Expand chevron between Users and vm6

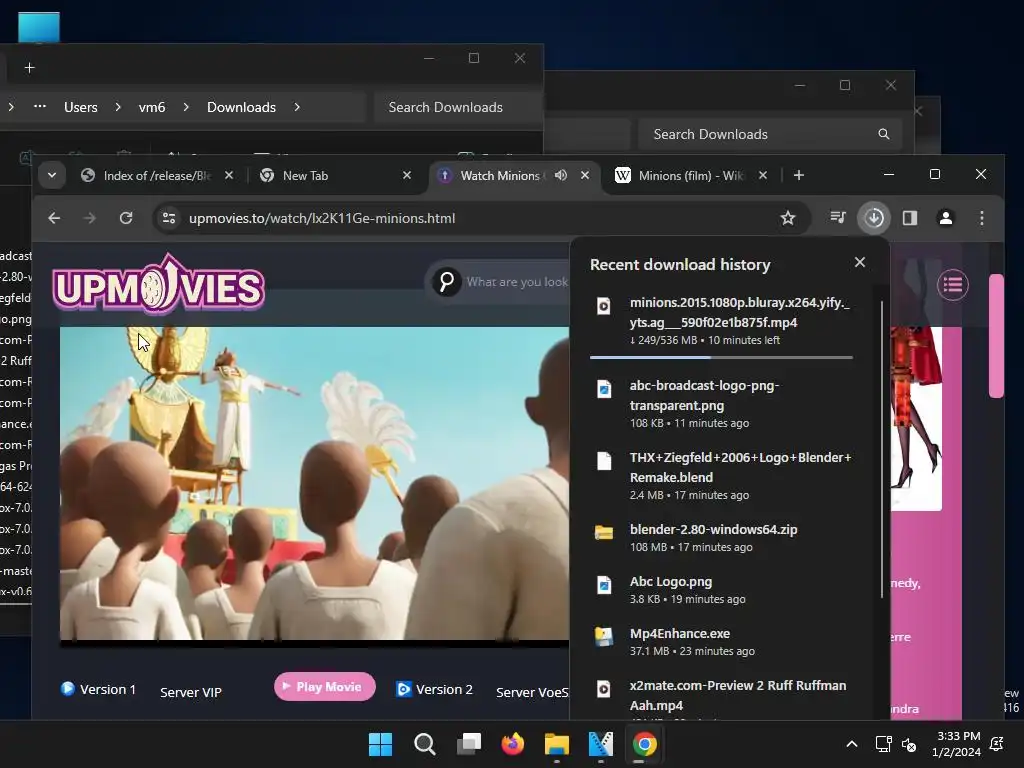coord(118,107)
